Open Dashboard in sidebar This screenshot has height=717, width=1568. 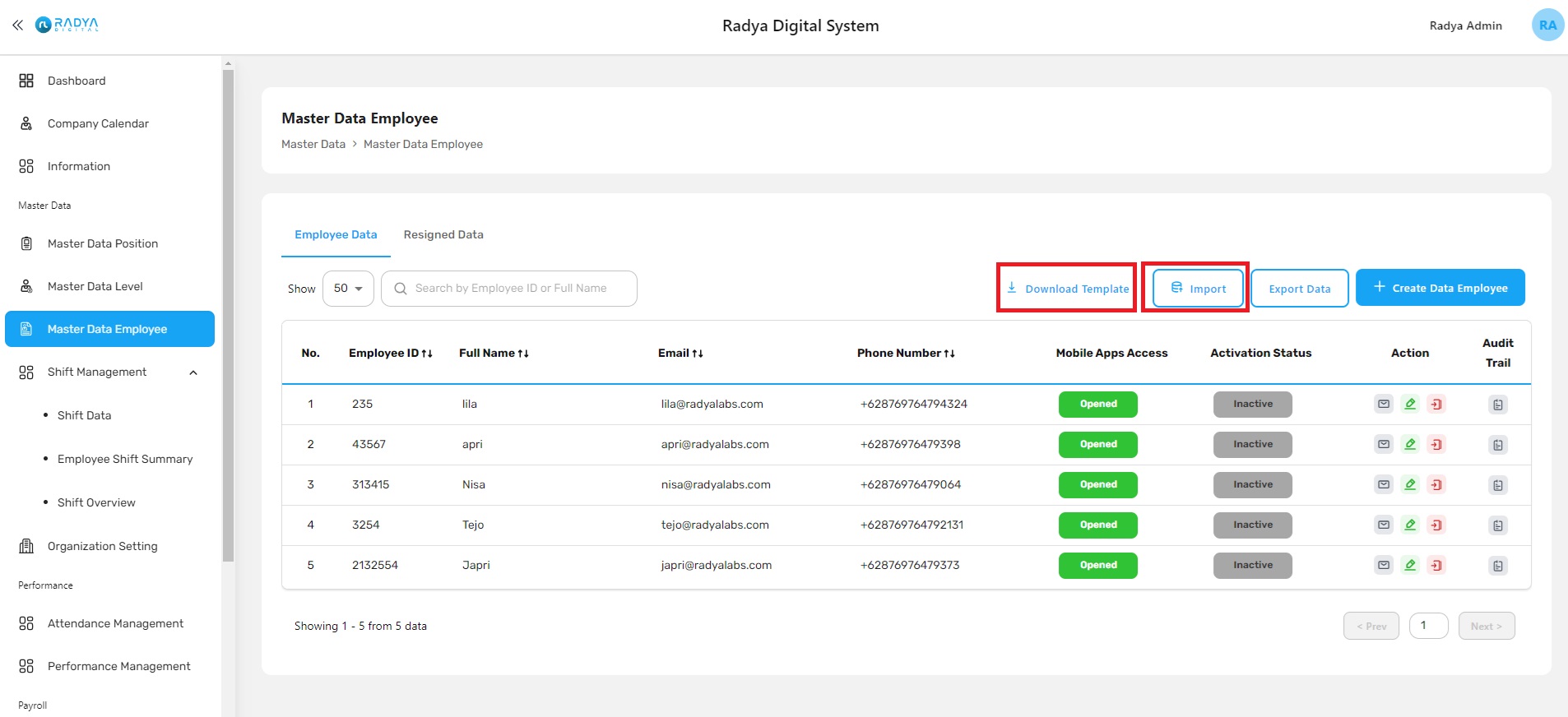coord(109,81)
